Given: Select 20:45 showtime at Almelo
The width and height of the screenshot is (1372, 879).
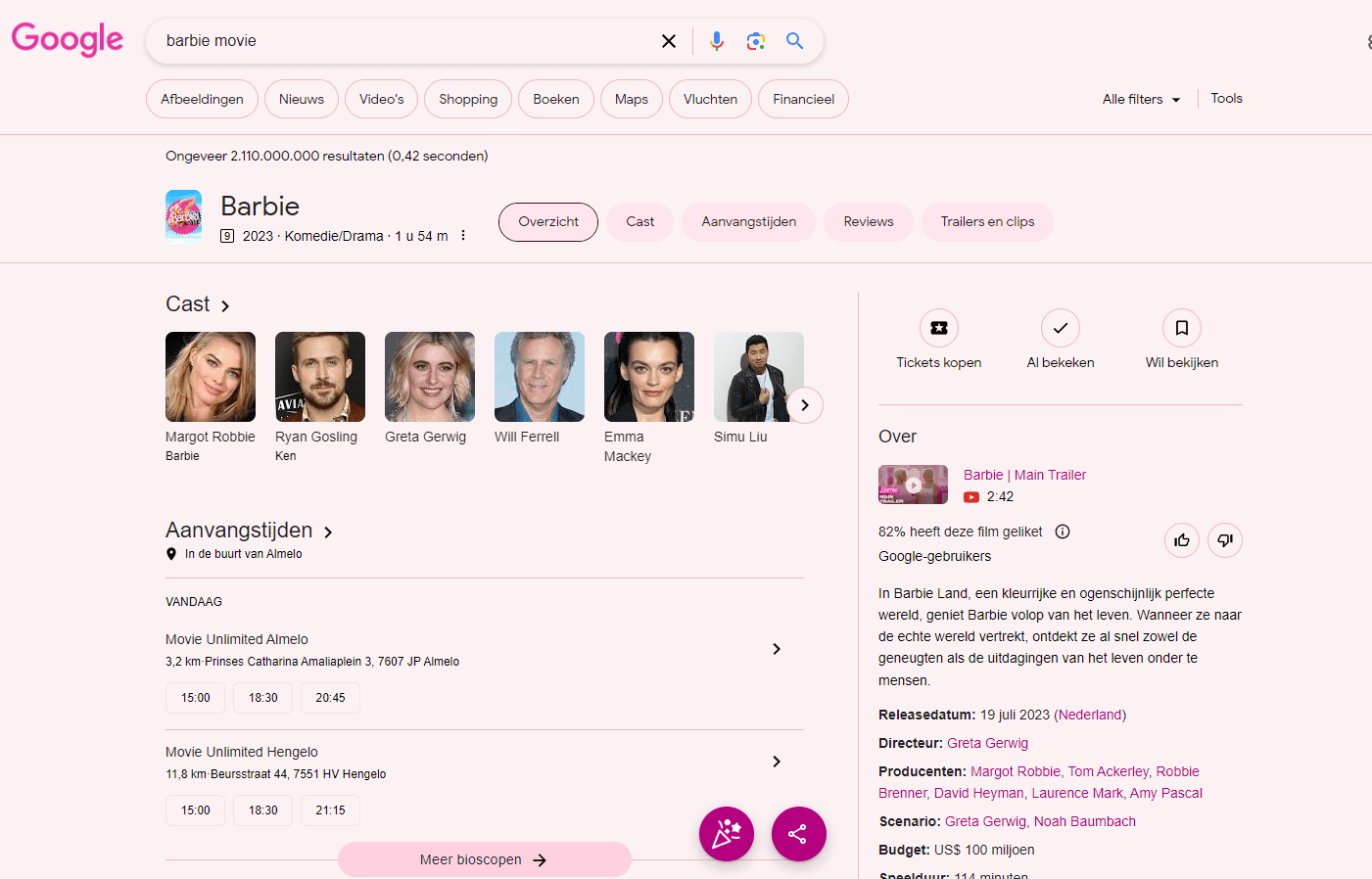Looking at the screenshot, I should [330, 698].
